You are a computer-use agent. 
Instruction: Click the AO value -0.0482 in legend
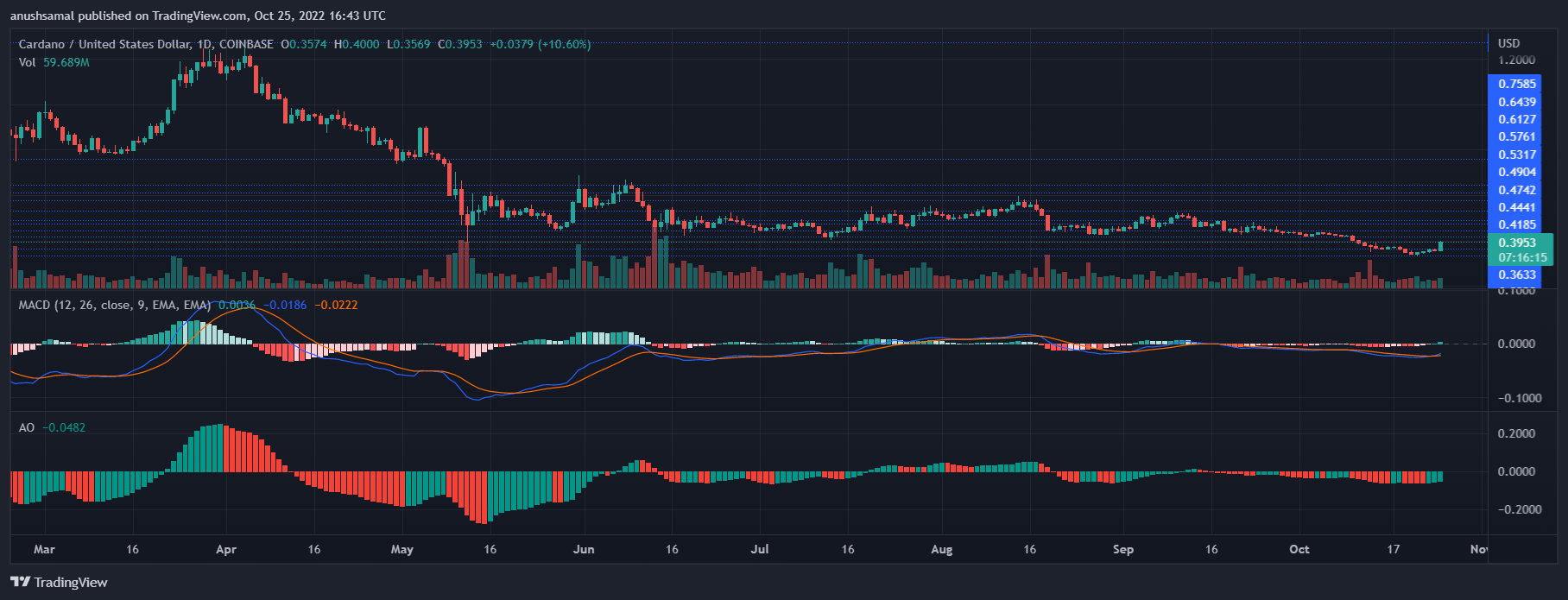(65, 427)
